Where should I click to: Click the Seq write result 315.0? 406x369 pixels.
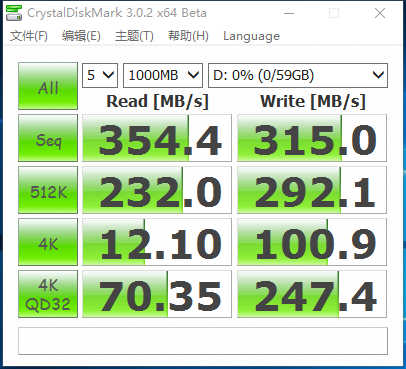pos(312,138)
